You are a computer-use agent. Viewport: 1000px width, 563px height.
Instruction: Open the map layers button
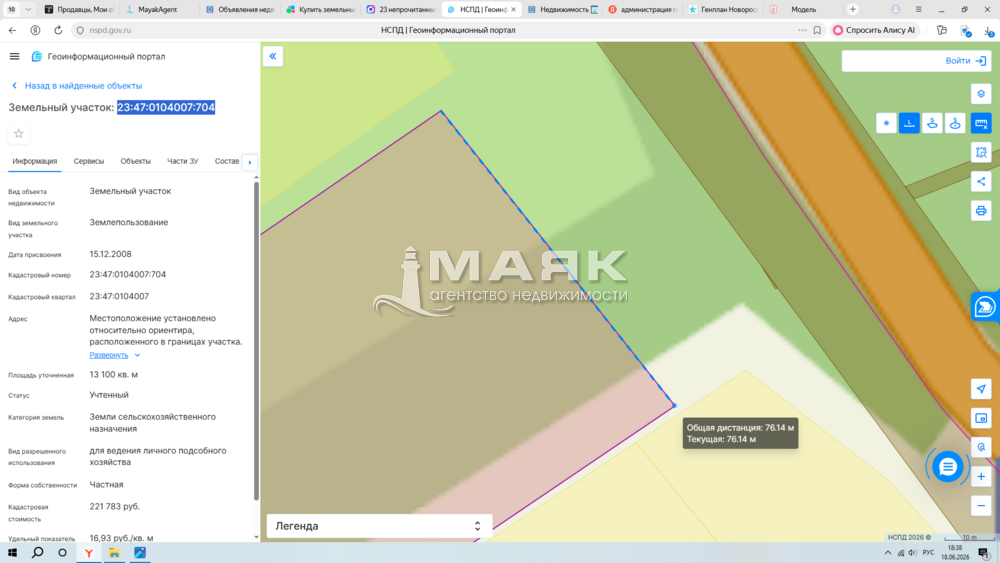pyautogui.click(x=981, y=94)
